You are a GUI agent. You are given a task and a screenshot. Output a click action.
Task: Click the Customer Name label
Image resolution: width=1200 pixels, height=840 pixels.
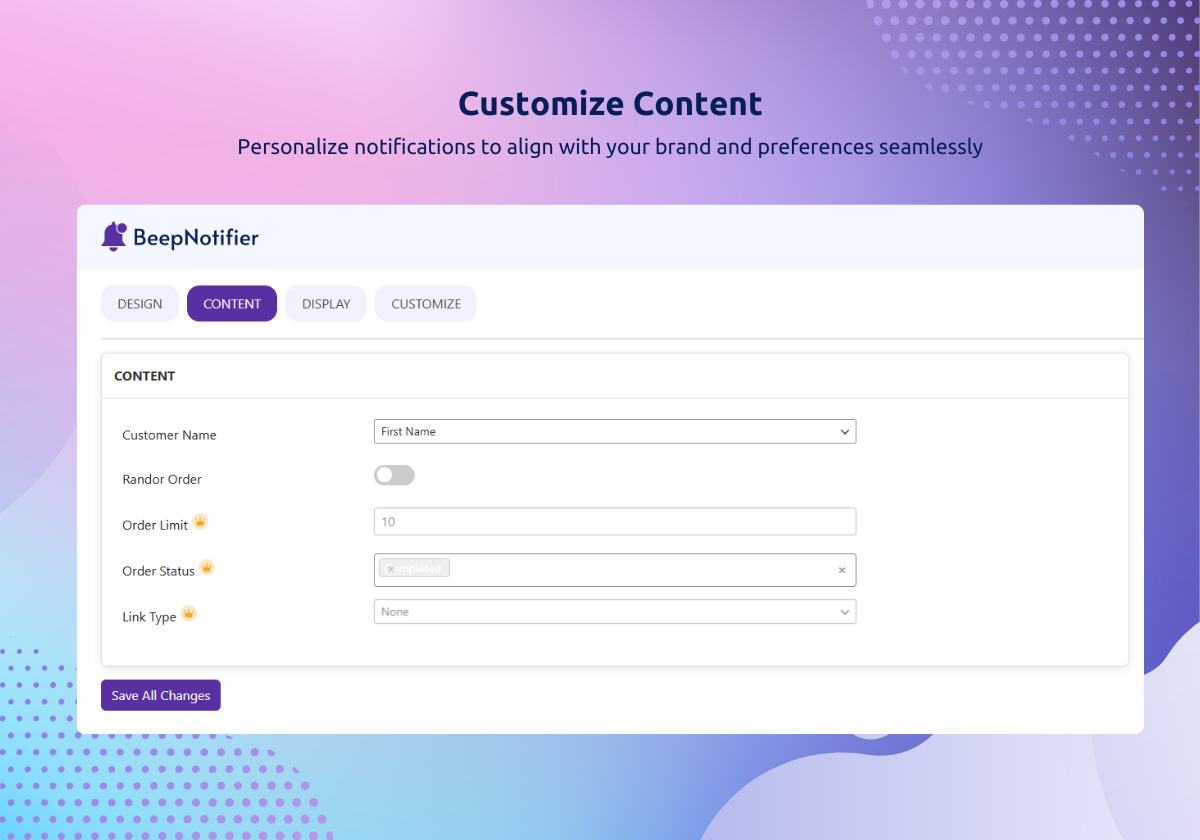[169, 435]
